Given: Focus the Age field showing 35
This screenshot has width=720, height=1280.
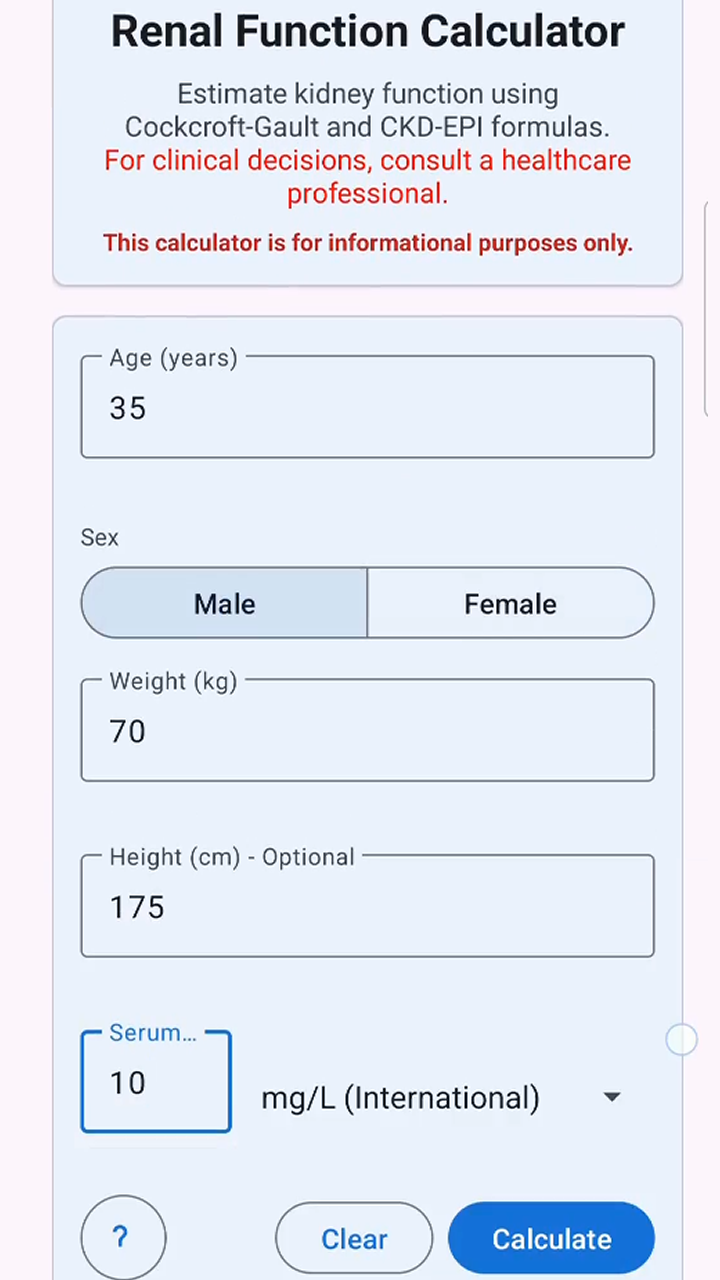Looking at the screenshot, I should tap(367, 408).
